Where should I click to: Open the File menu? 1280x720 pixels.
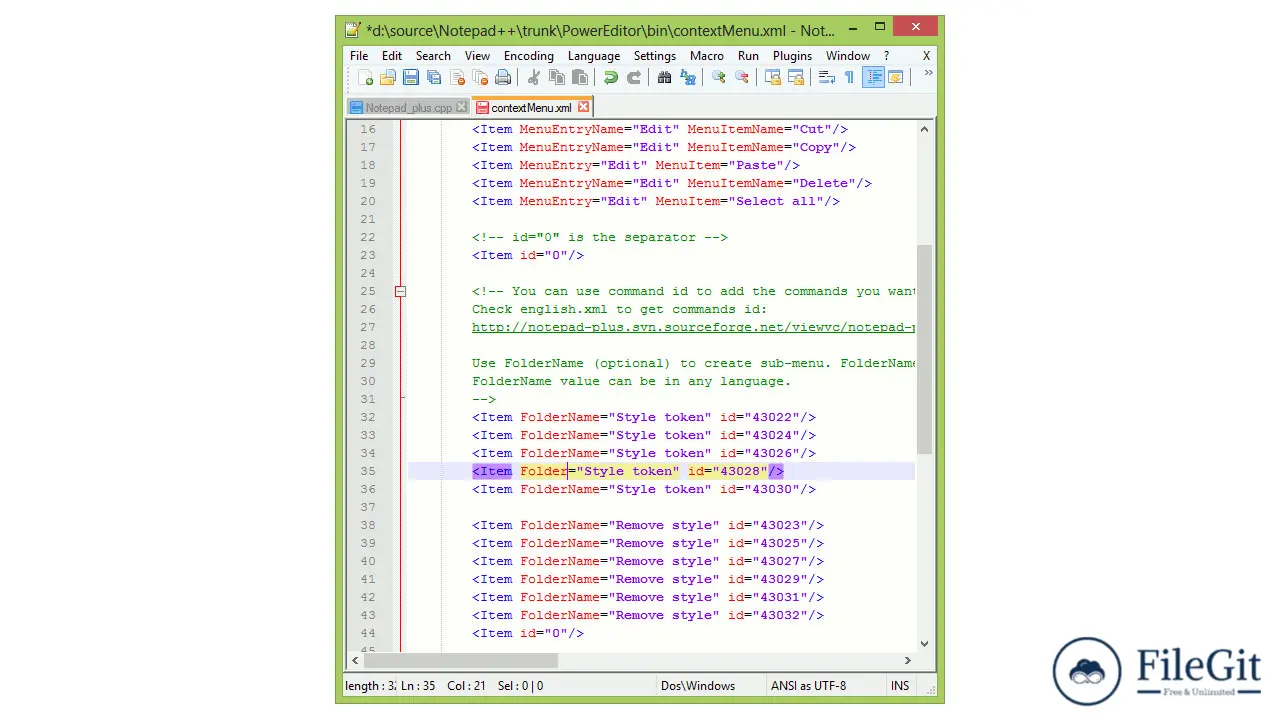click(x=359, y=56)
